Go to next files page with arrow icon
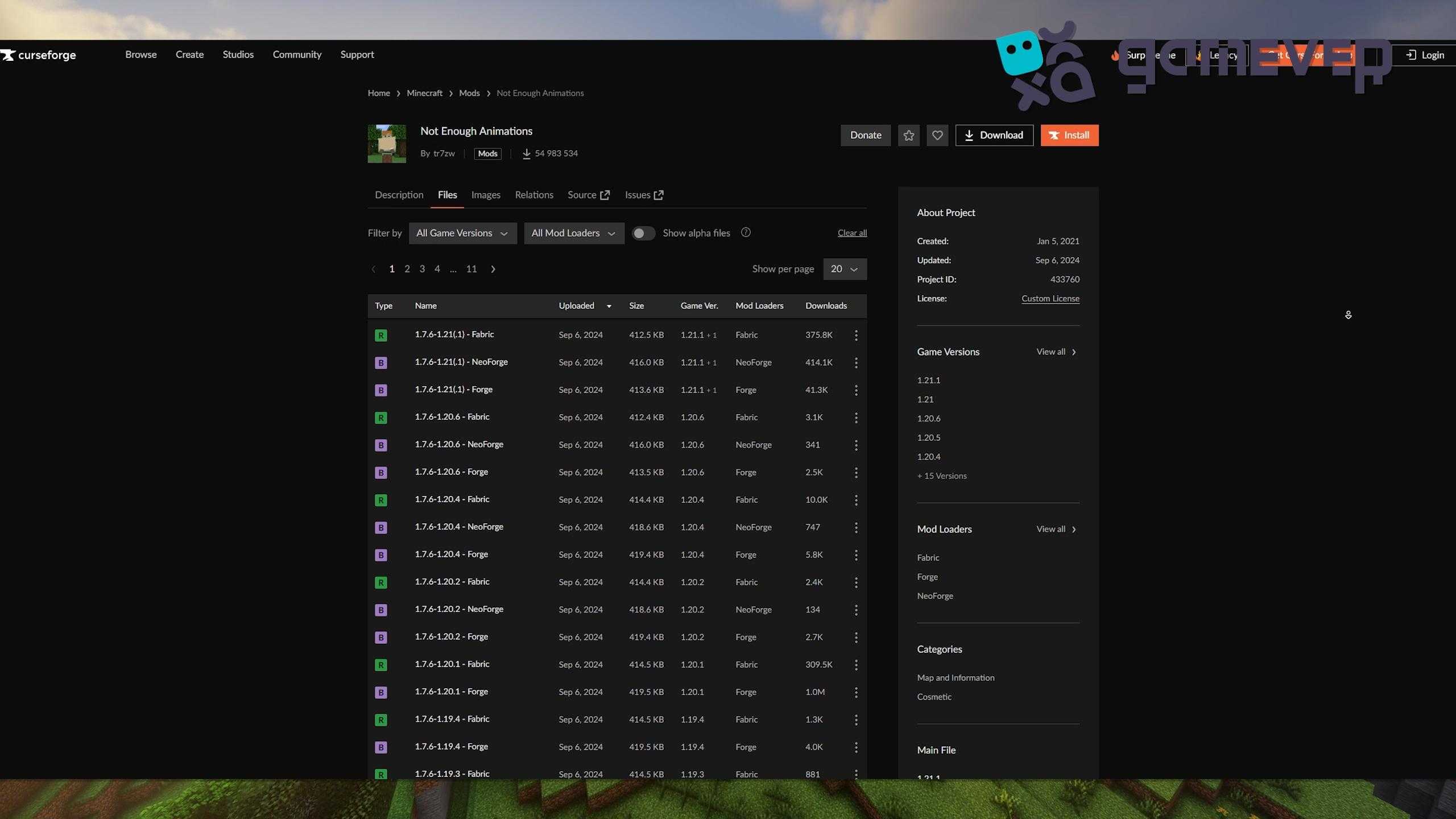Image resolution: width=1456 pixels, height=819 pixels. (493, 269)
